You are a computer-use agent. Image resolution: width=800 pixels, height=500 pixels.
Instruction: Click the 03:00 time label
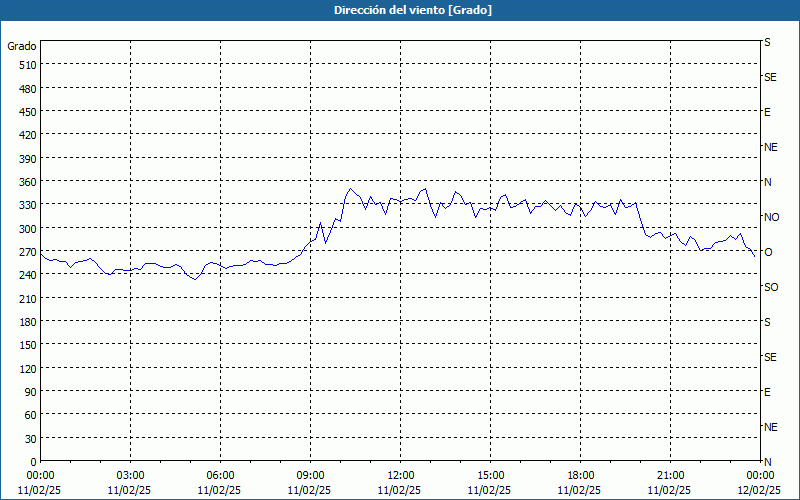point(130,476)
